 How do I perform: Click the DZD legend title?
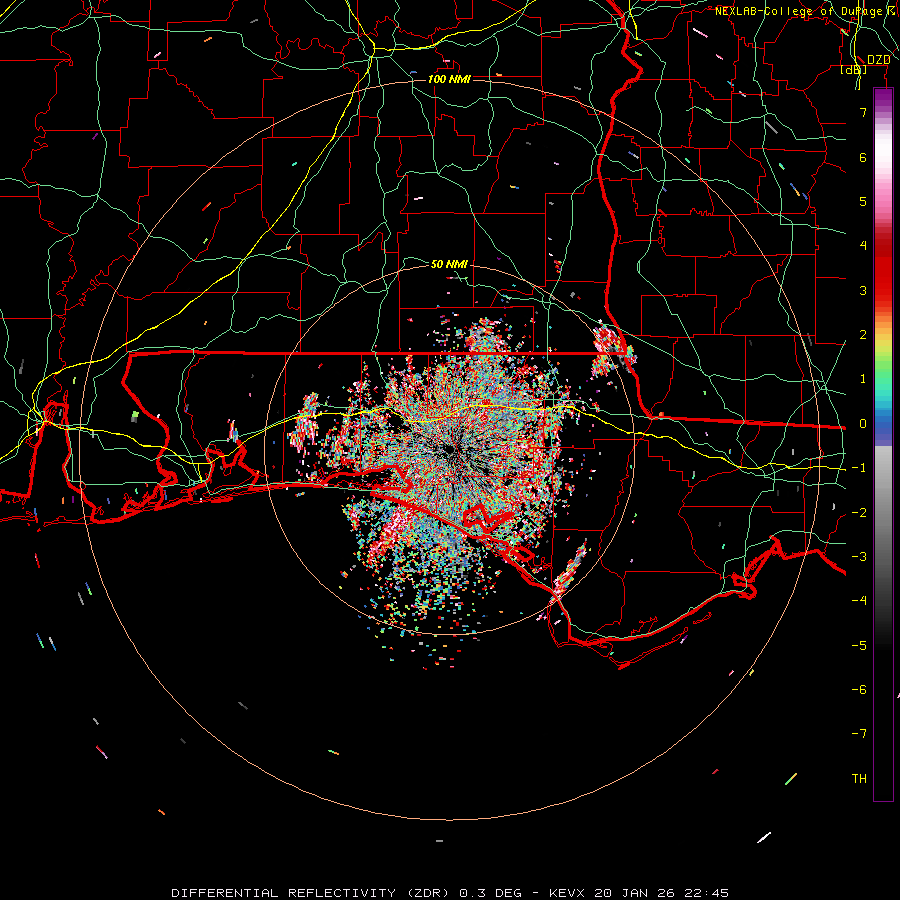tap(878, 60)
